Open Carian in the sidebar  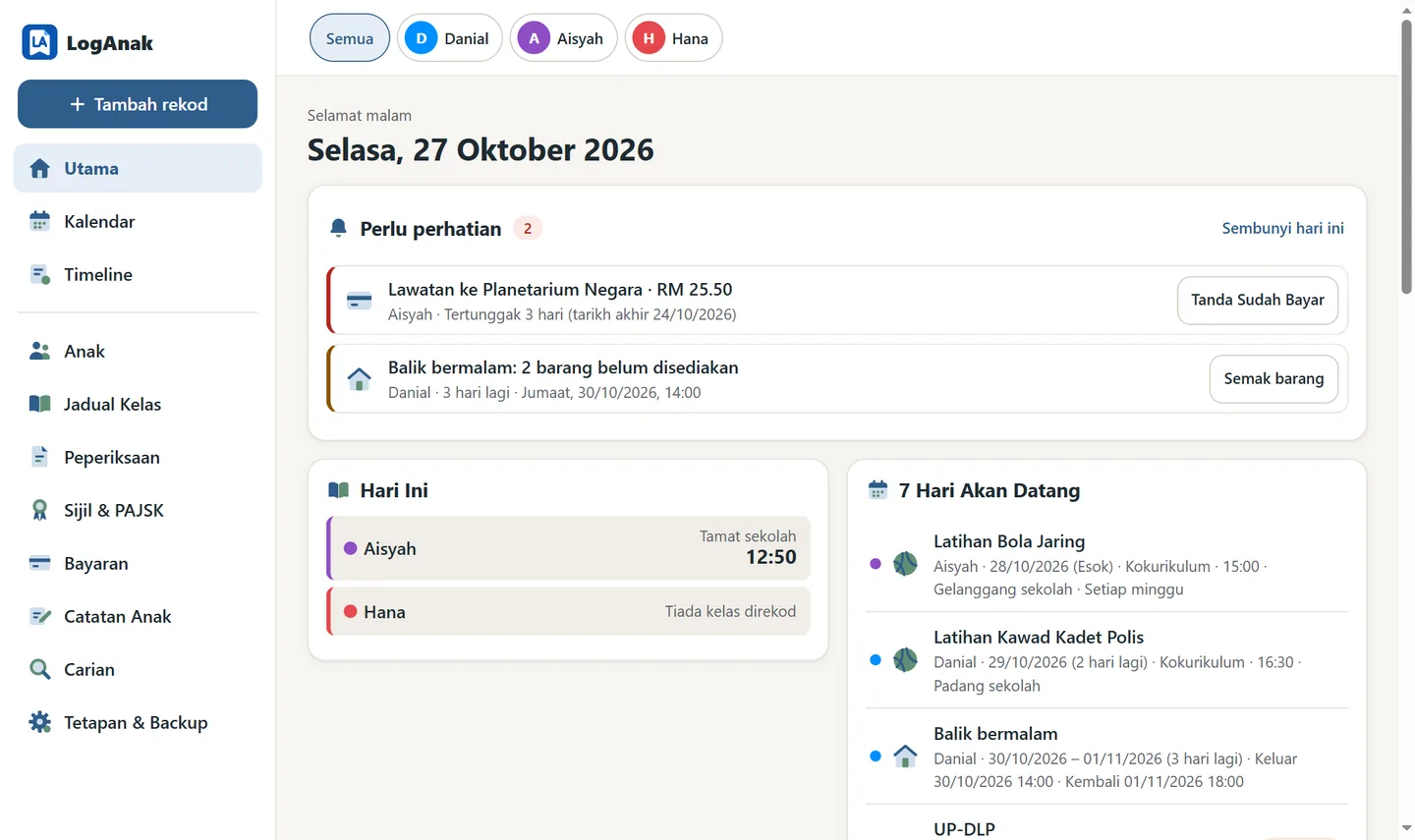click(x=138, y=669)
